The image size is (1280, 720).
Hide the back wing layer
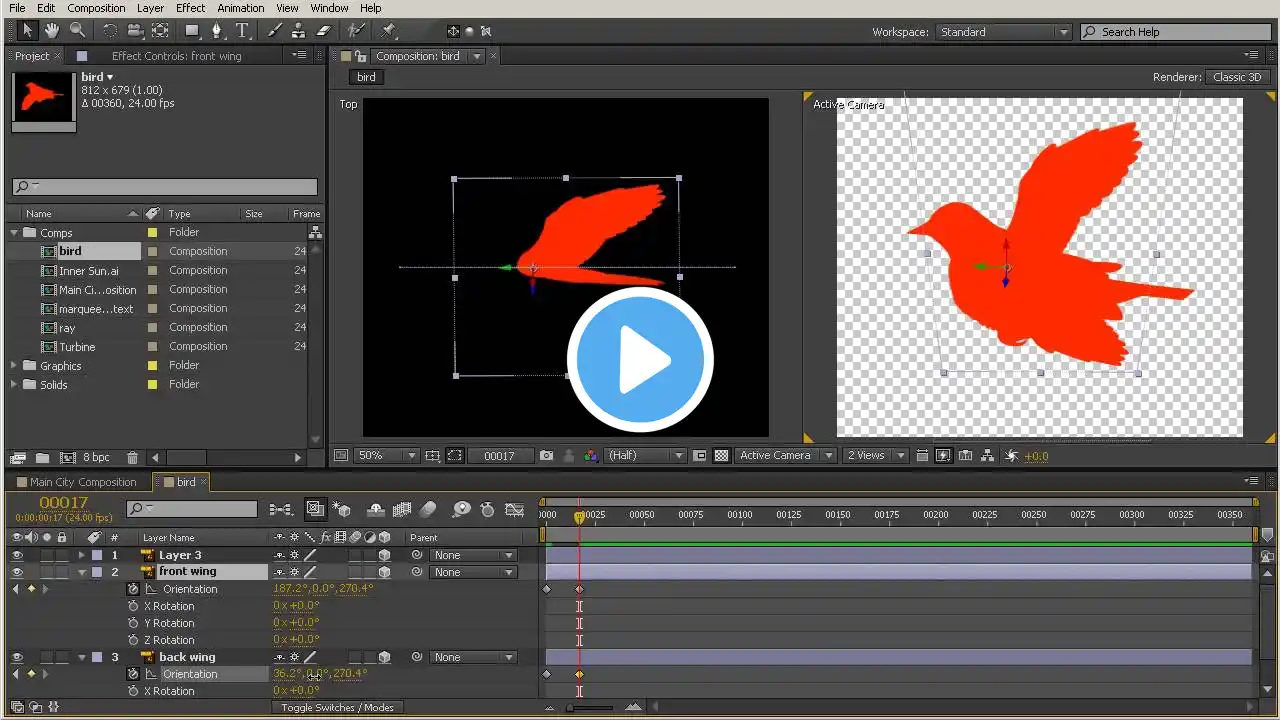click(17, 657)
